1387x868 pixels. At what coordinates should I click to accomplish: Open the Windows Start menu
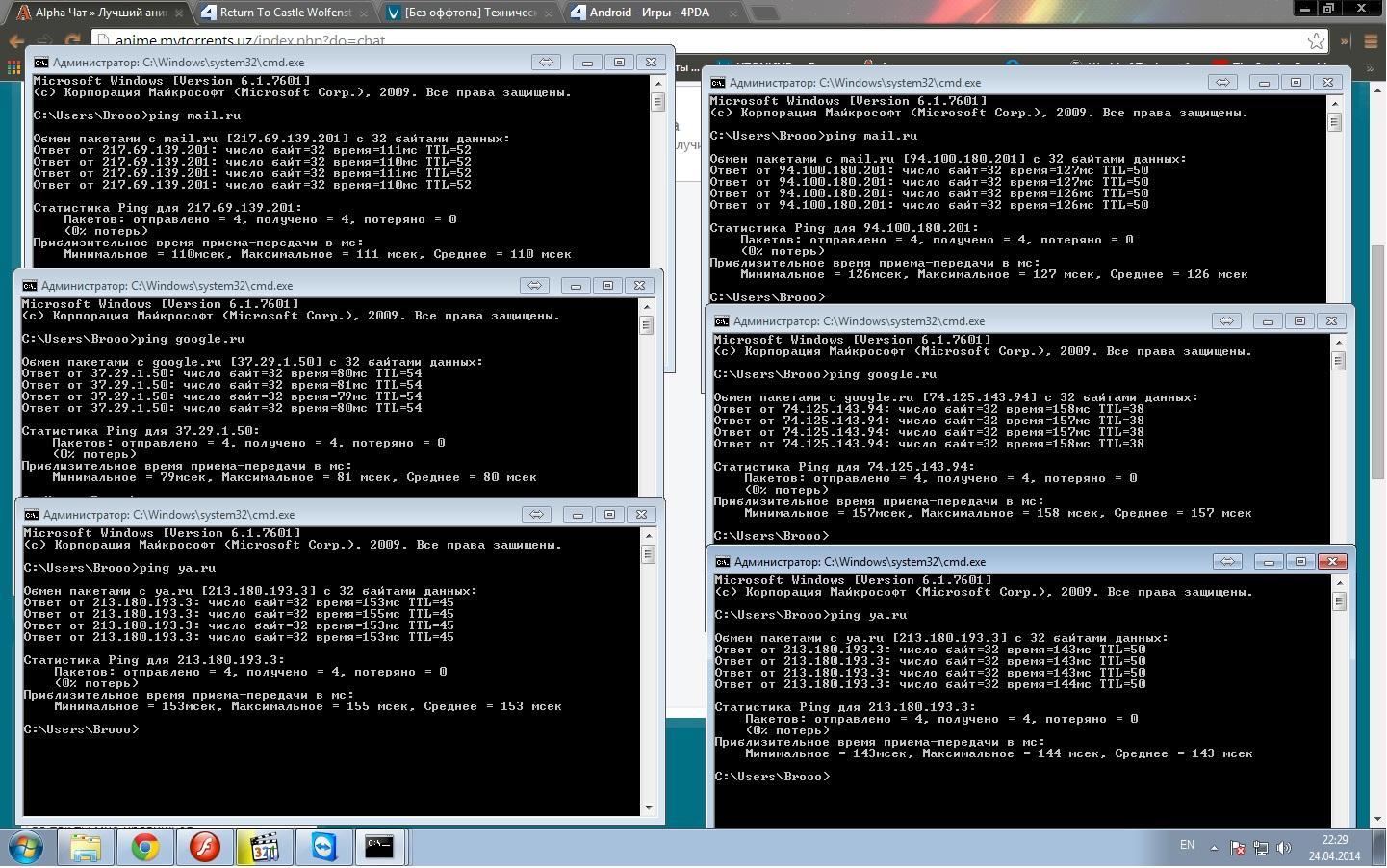26,847
